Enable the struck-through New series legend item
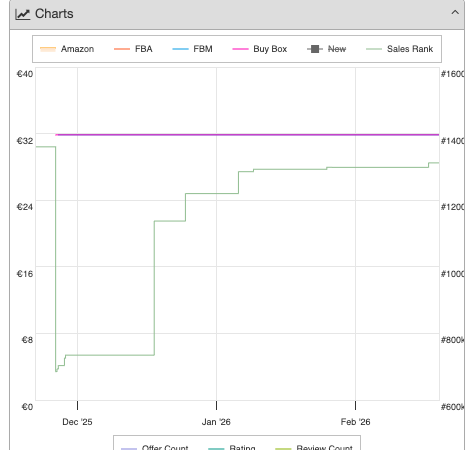The image size is (474, 450). tap(326, 49)
